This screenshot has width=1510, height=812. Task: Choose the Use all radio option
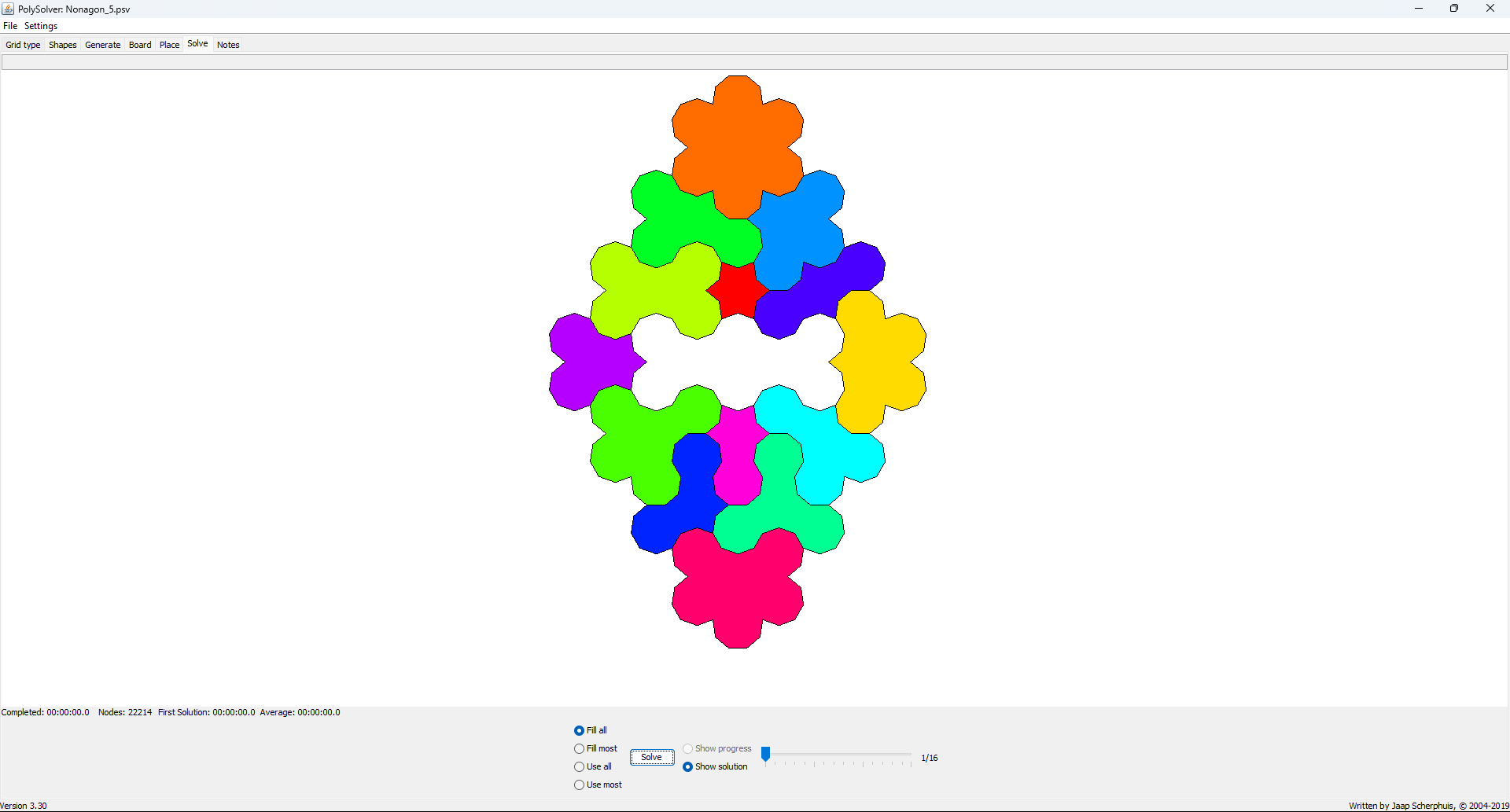pos(593,766)
